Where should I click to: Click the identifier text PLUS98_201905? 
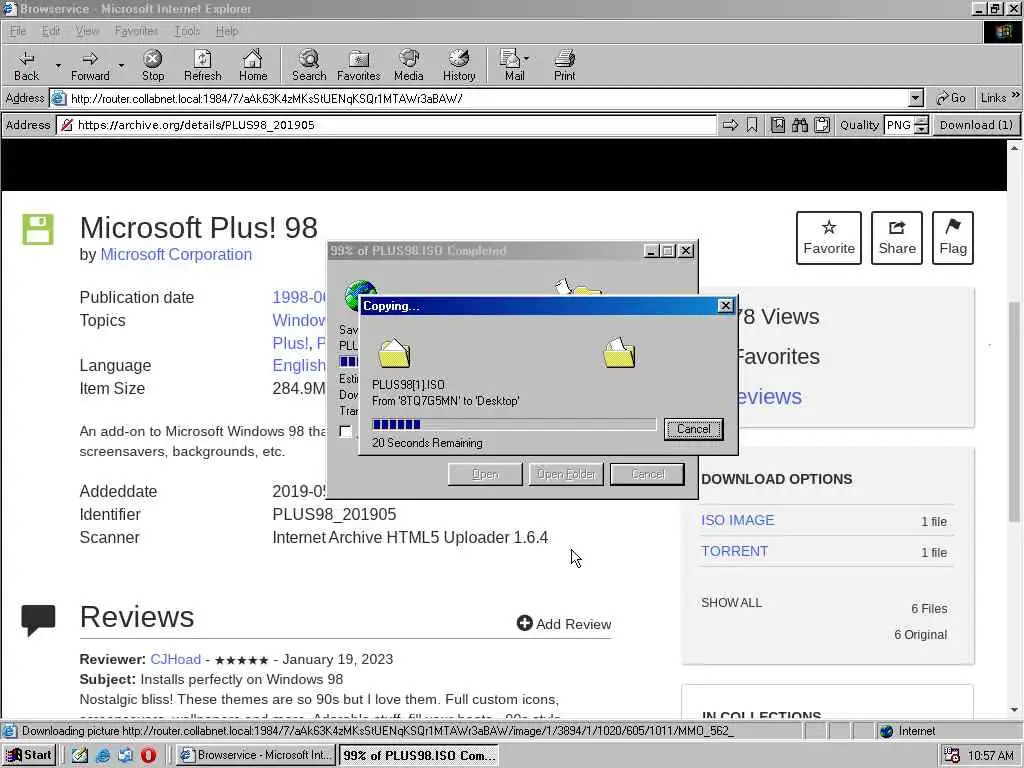click(x=334, y=514)
